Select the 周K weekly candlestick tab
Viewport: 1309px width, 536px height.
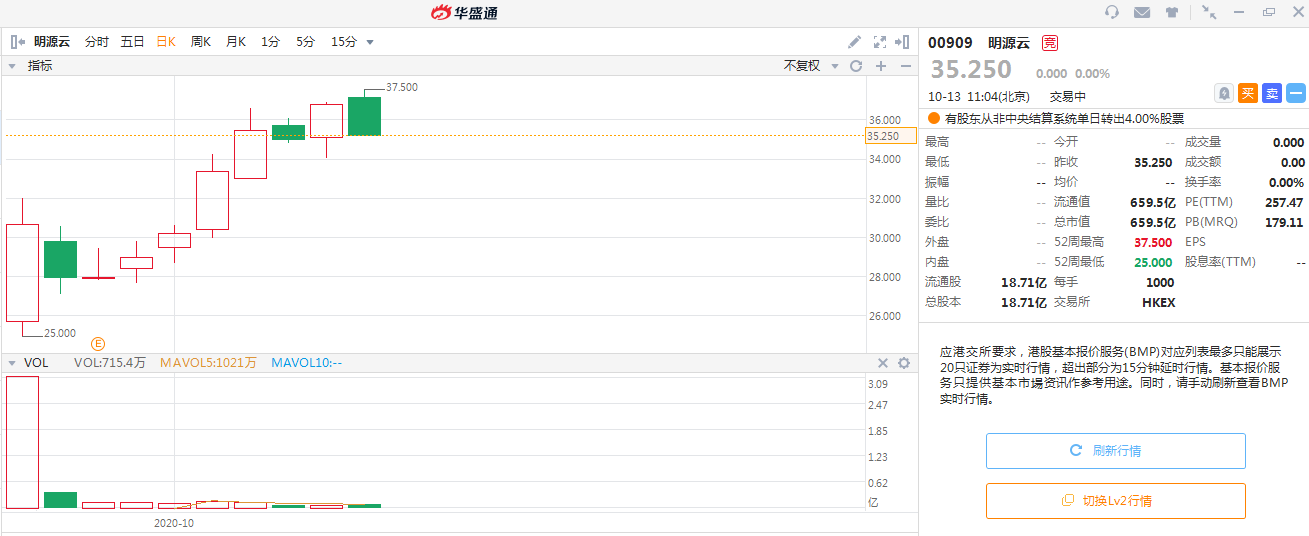(x=201, y=42)
